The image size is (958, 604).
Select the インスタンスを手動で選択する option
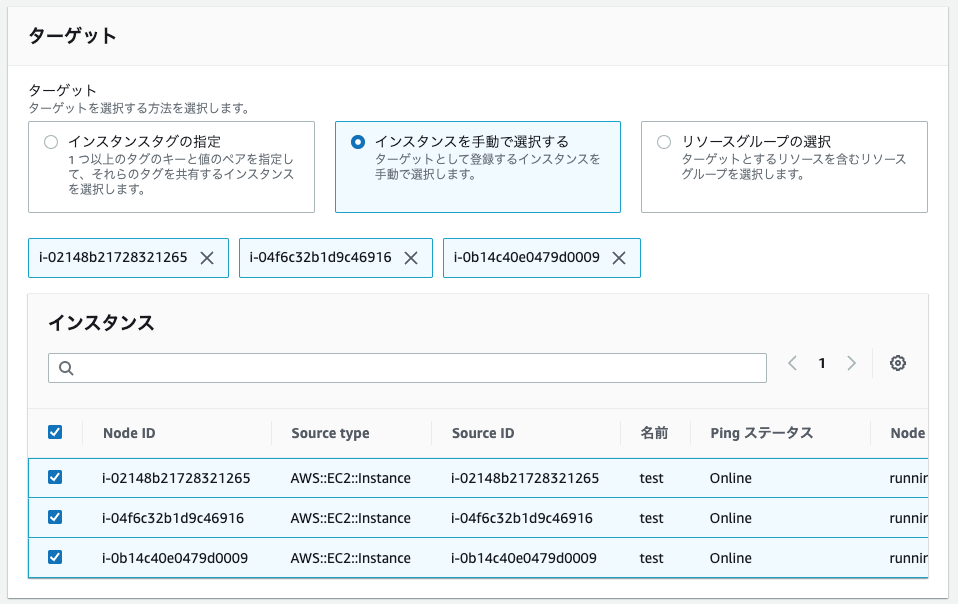click(x=358, y=141)
